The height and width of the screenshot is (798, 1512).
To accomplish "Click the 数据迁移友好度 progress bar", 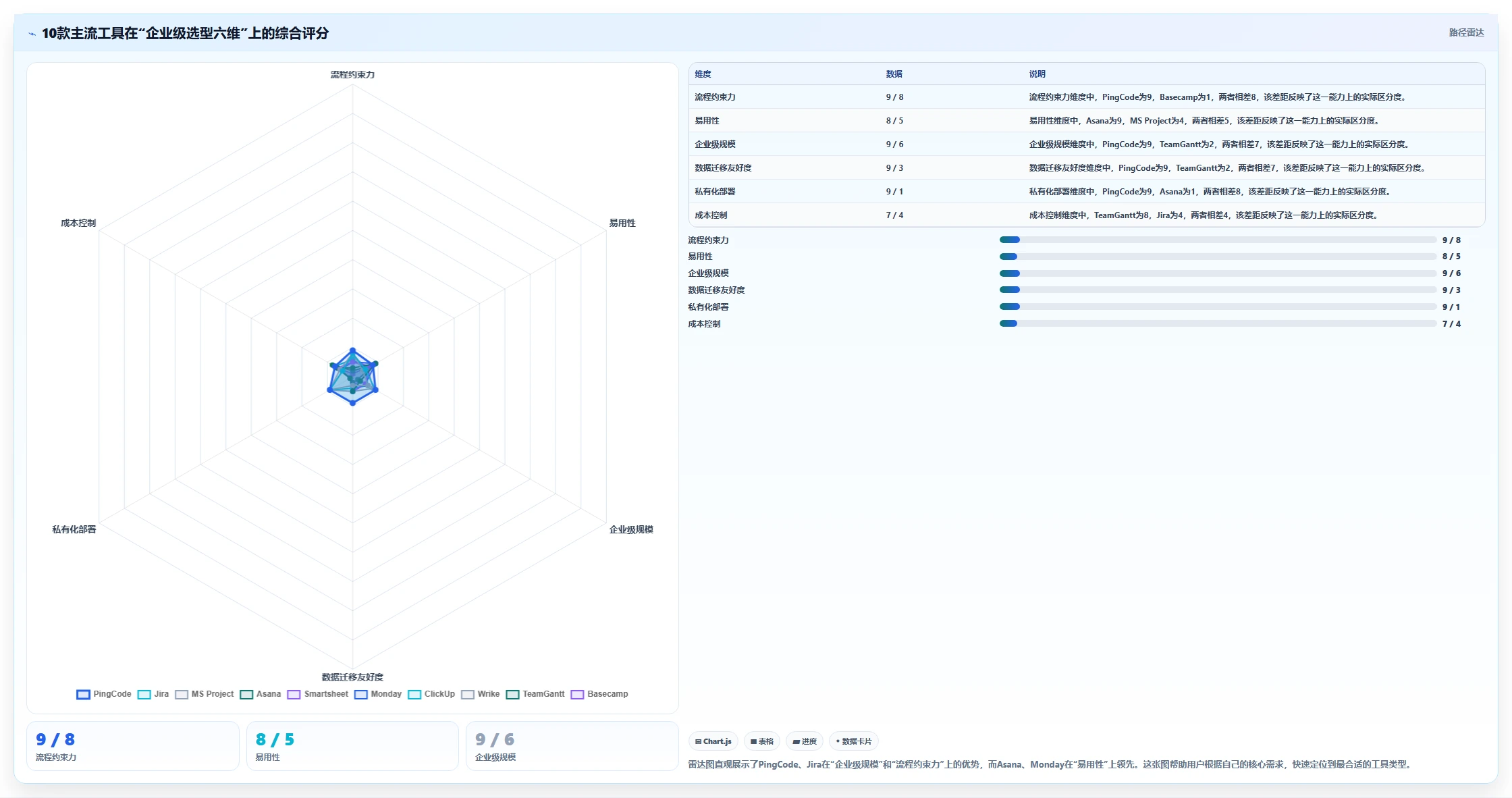I will (x=1218, y=290).
